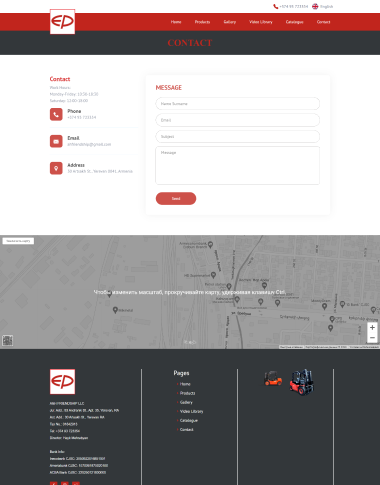Open Products in the top navigation

[x=202, y=22]
